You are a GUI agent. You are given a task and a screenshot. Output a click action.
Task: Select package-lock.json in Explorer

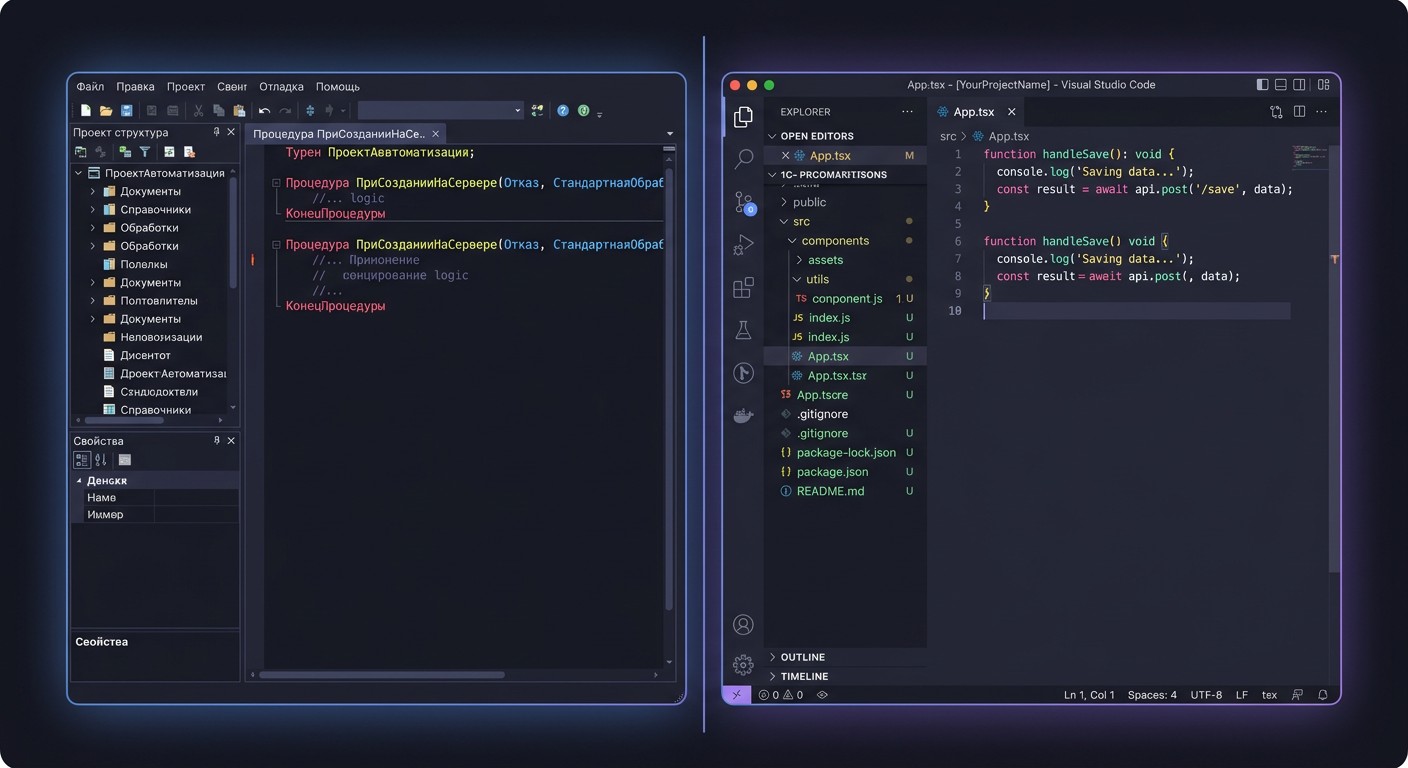(846, 452)
